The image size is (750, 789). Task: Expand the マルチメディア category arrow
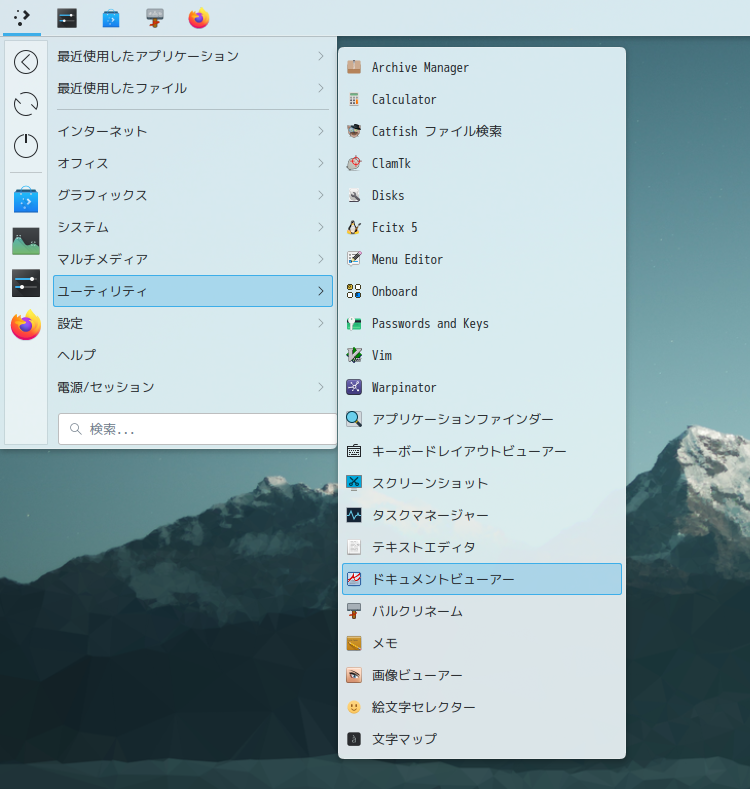click(x=321, y=259)
